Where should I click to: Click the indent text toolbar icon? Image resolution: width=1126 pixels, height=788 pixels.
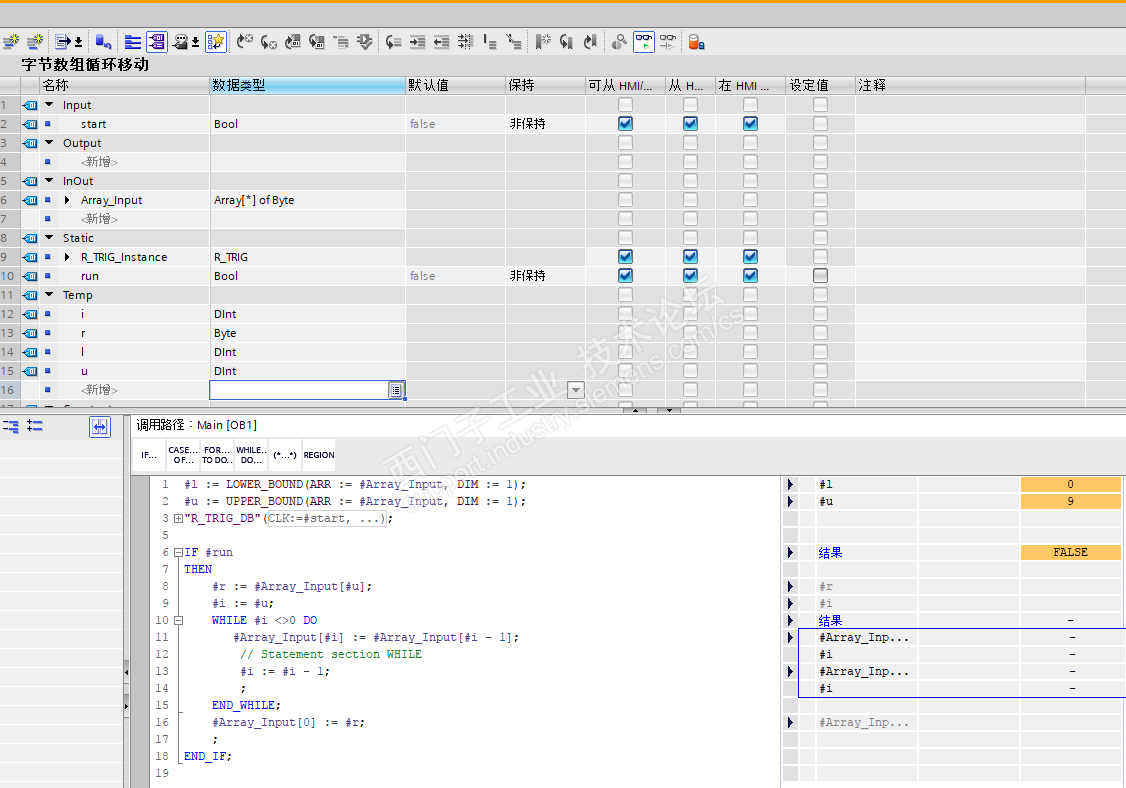tap(418, 41)
